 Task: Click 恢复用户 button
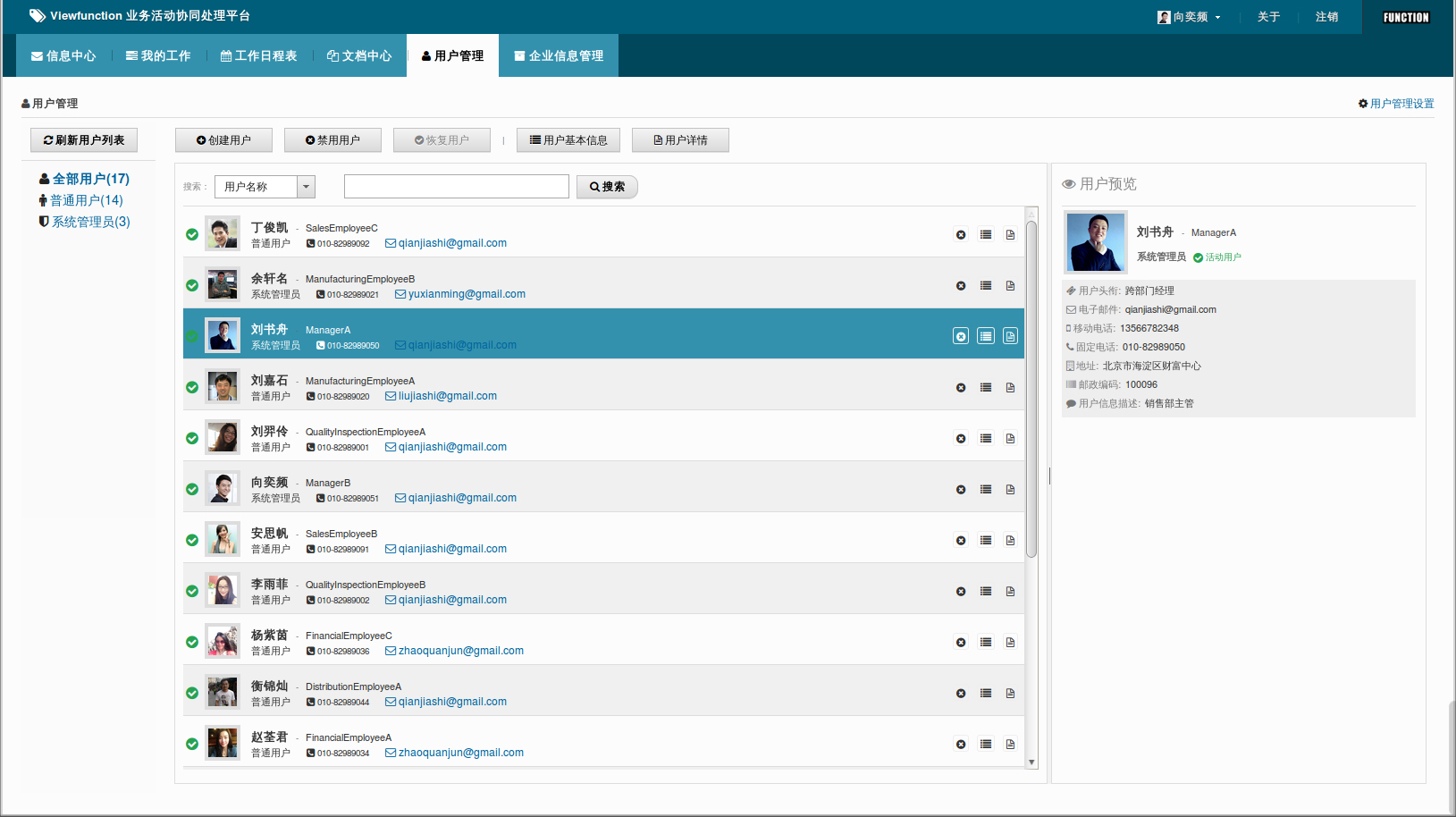(442, 140)
